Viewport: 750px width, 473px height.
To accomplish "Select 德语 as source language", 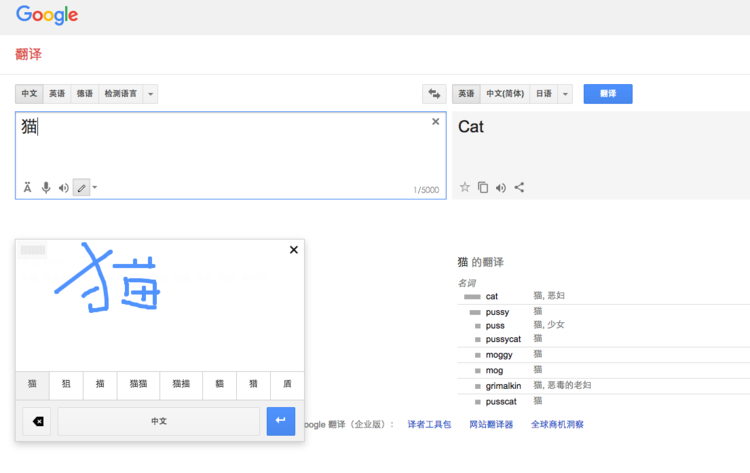I will pos(85,94).
